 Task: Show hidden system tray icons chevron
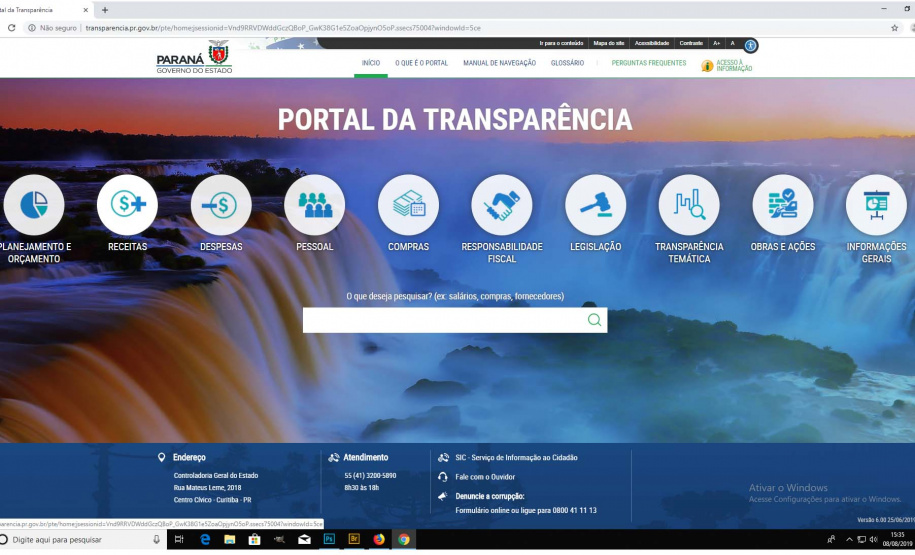(849, 540)
